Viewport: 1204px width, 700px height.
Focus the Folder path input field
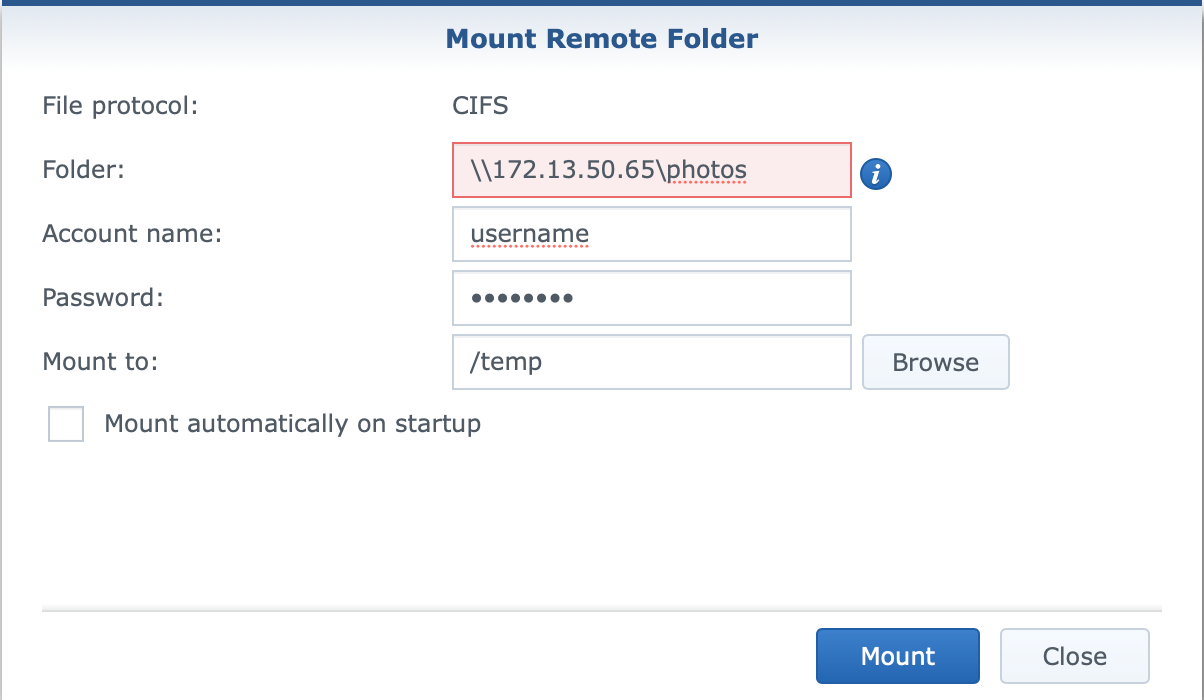[652, 170]
